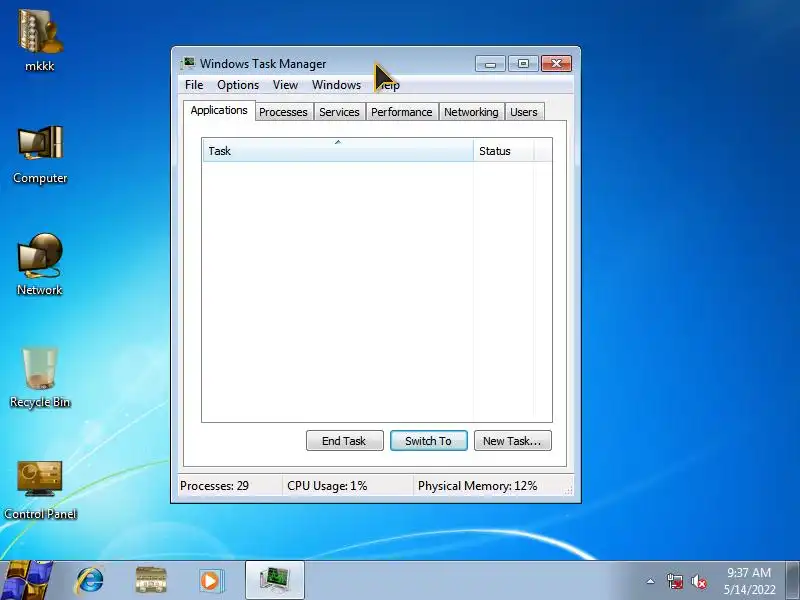Screen dimensions: 800x600
Task: Open the Windows menu
Action: [336, 85]
